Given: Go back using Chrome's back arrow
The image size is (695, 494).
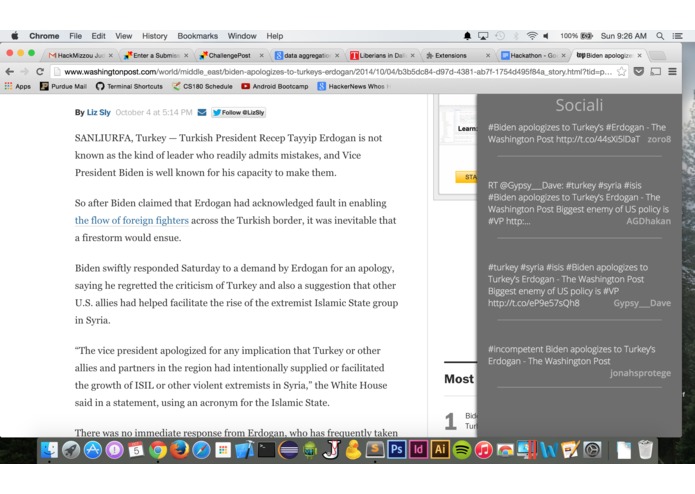Looking at the screenshot, I should pos(10,71).
